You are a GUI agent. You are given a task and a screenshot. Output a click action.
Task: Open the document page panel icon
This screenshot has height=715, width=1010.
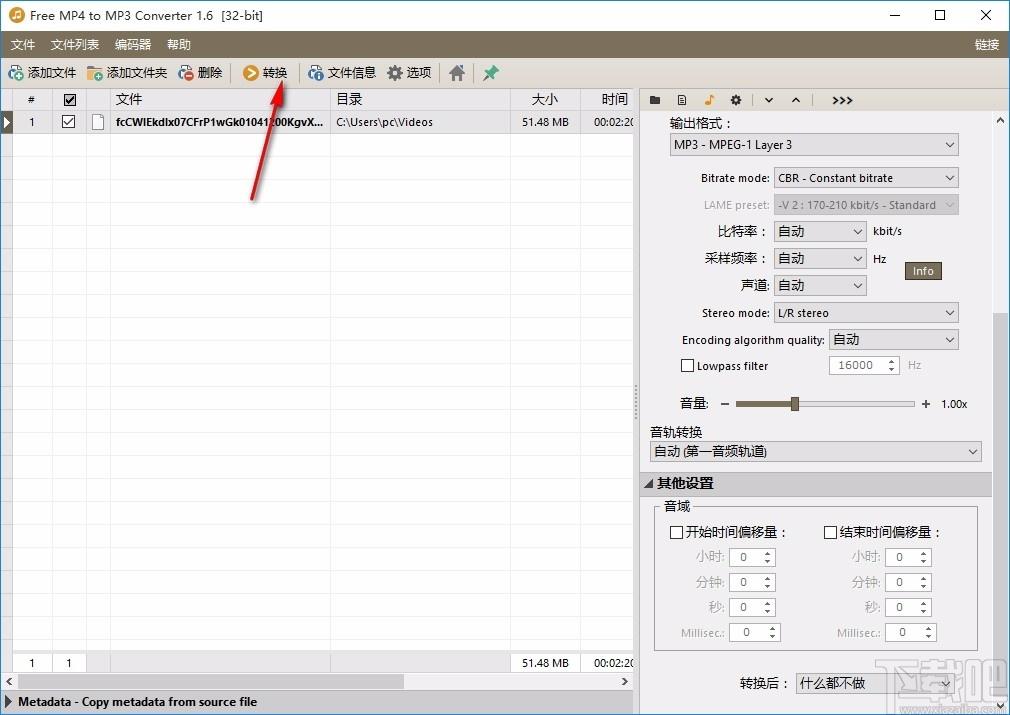pyautogui.click(x=682, y=100)
